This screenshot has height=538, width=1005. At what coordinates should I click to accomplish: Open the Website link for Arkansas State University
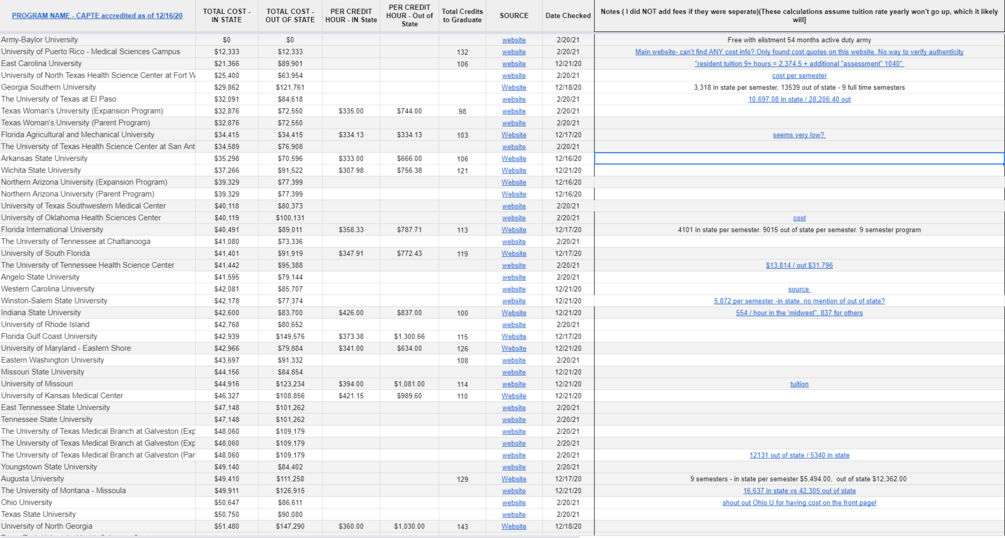point(513,159)
